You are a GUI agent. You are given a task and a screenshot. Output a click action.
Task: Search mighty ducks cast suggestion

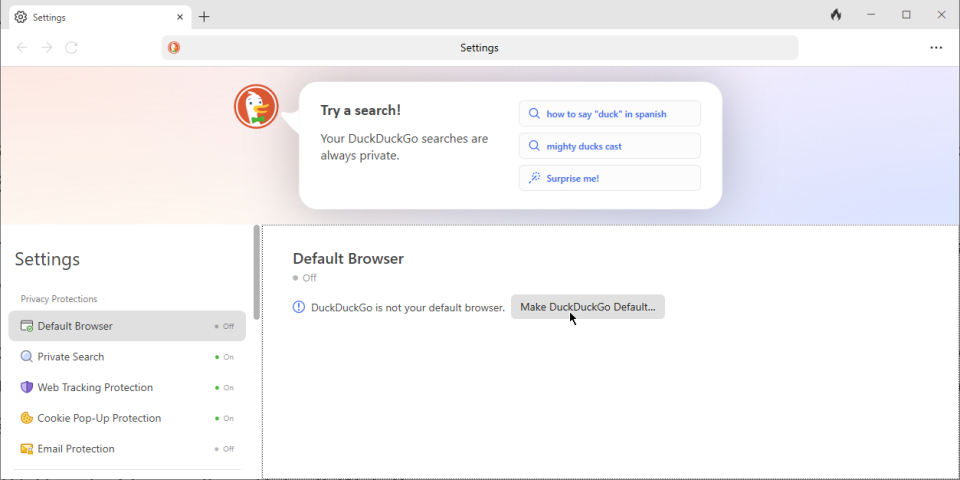click(x=609, y=146)
